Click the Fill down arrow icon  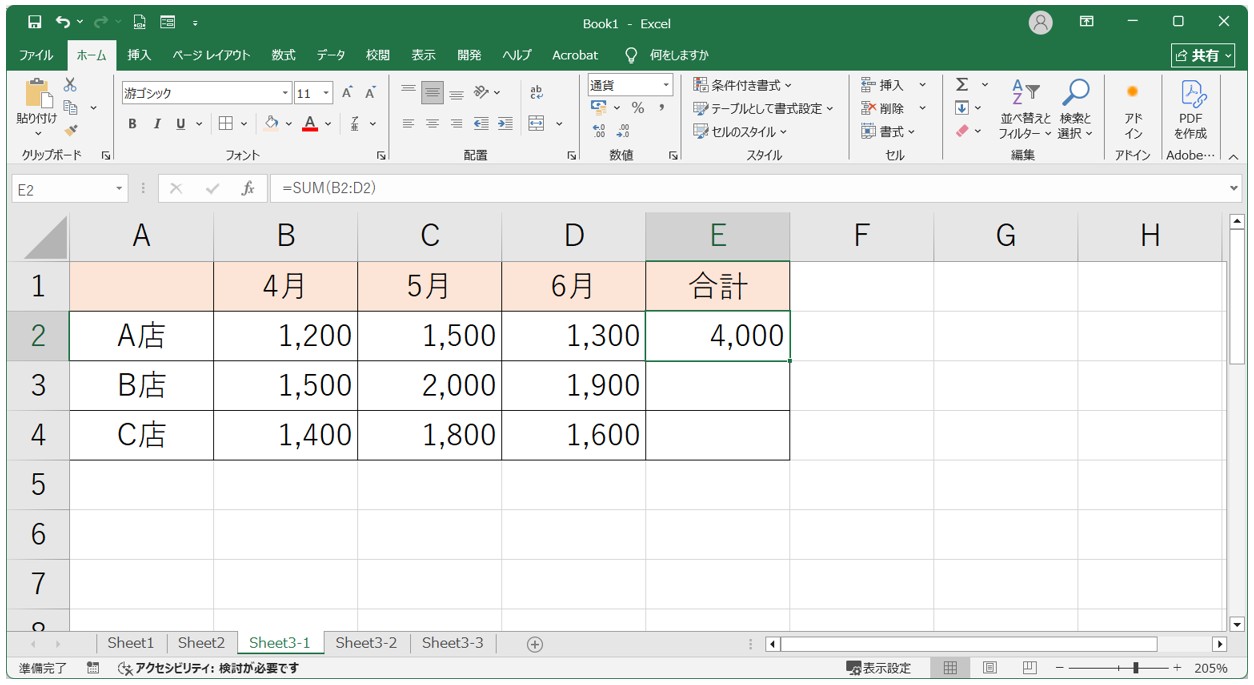(x=962, y=108)
